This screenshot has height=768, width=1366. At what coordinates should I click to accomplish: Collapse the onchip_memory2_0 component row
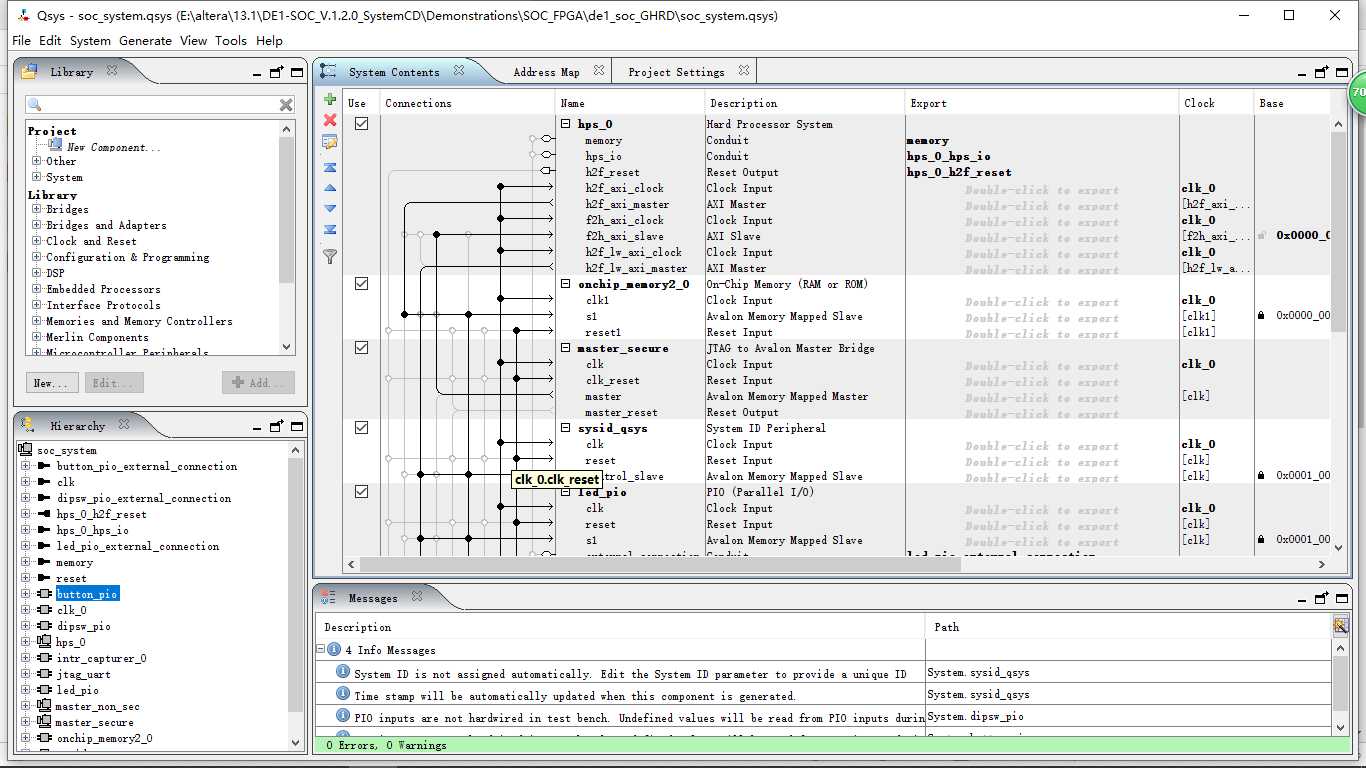pyautogui.click(x=566, y=284)
